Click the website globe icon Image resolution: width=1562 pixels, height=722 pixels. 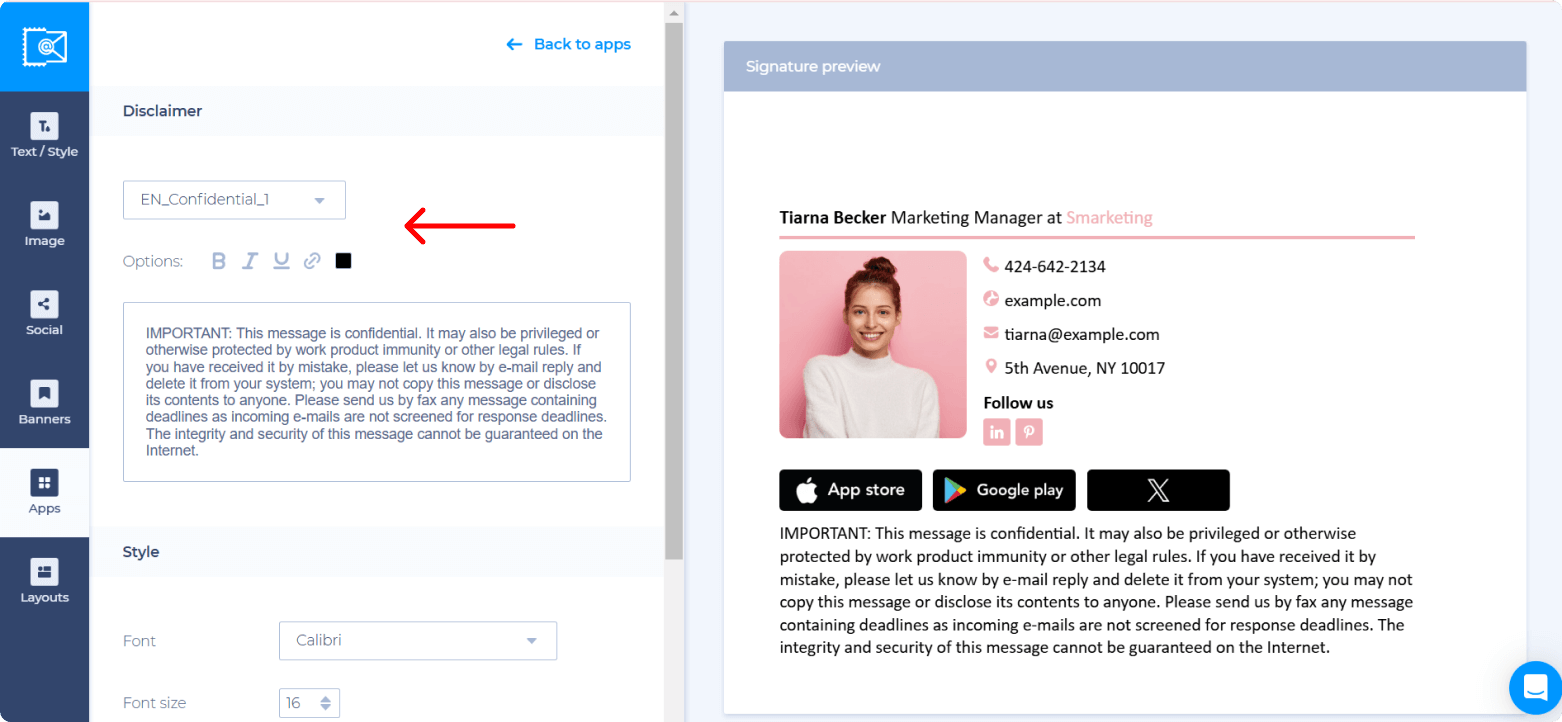[991, 298]
